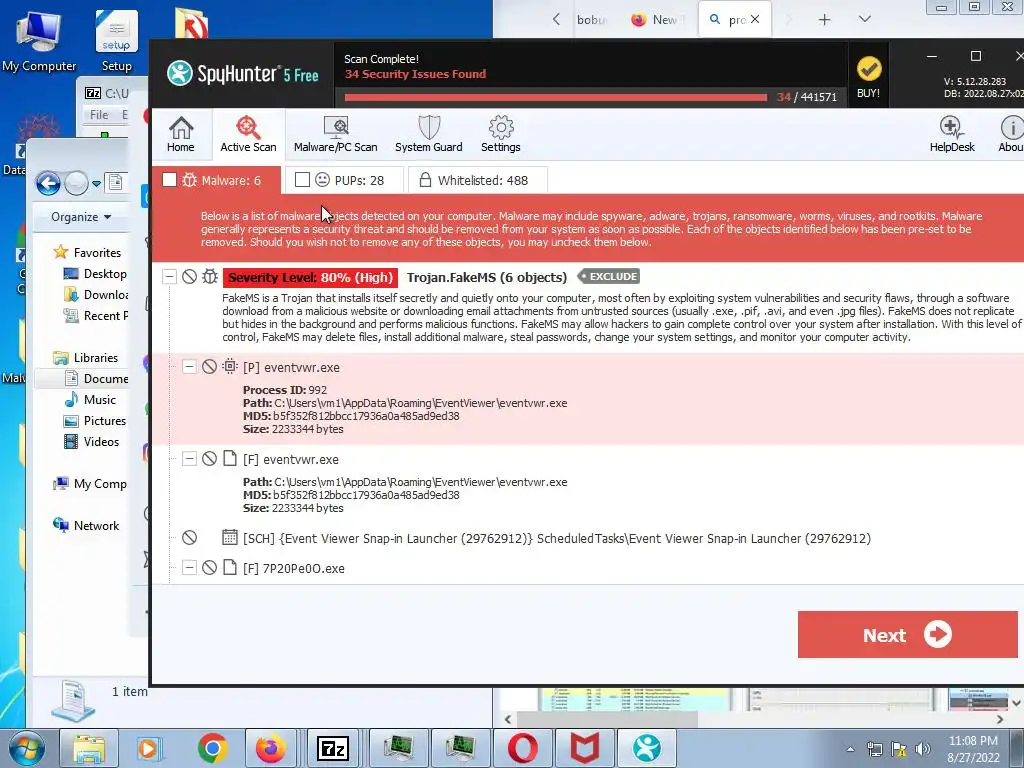Show hidden system tray icons
The image size is (1024, 768).
click(x=850, y=749)
